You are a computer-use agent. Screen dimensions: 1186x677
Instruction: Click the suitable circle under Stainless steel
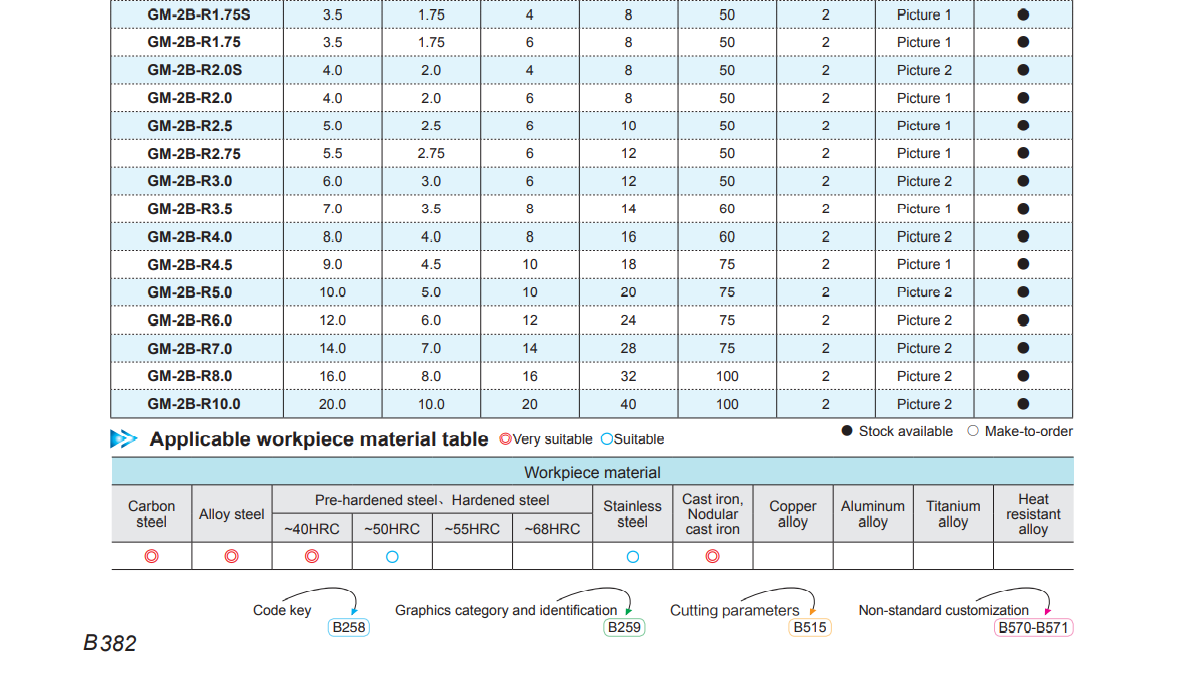[632, 556]
